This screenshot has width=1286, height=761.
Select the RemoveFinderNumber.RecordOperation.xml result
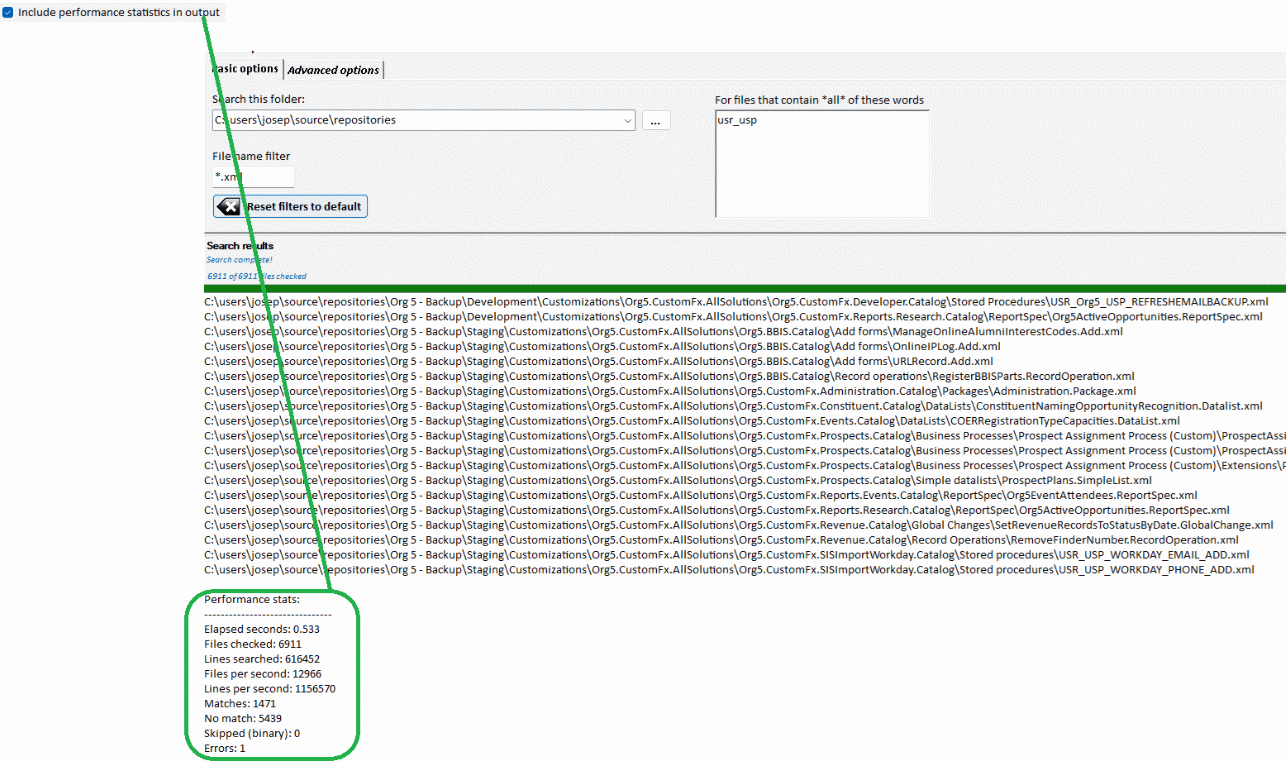coord(721,540)
